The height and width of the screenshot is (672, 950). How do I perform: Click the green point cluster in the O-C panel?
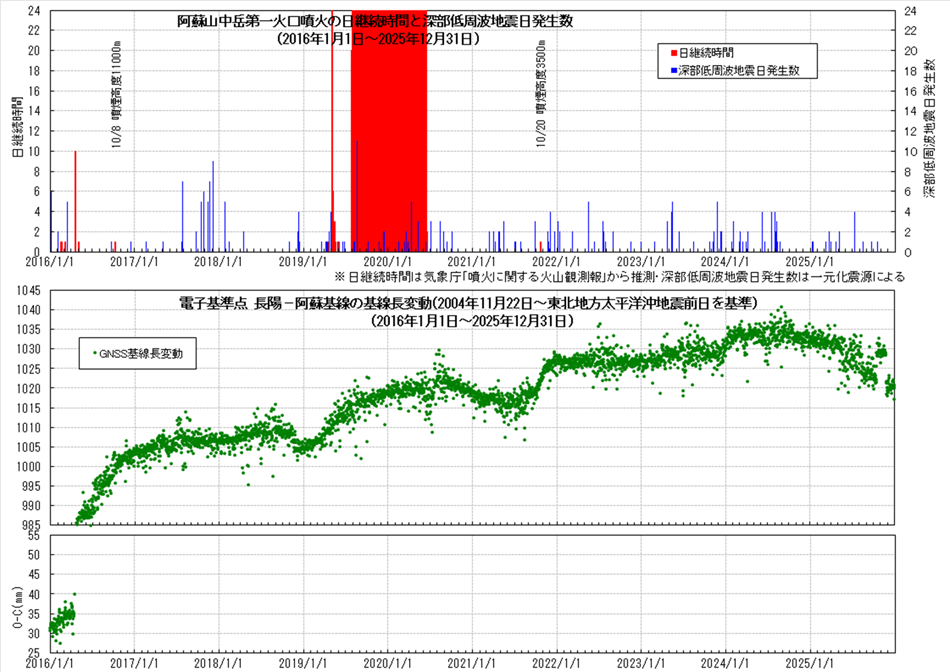[x=61, y=620]
